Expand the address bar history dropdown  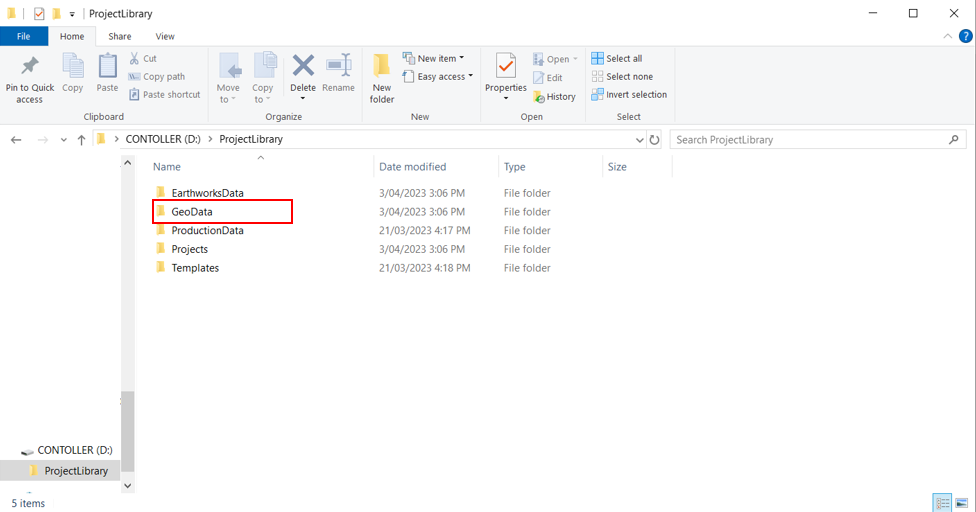coord(639,140)
